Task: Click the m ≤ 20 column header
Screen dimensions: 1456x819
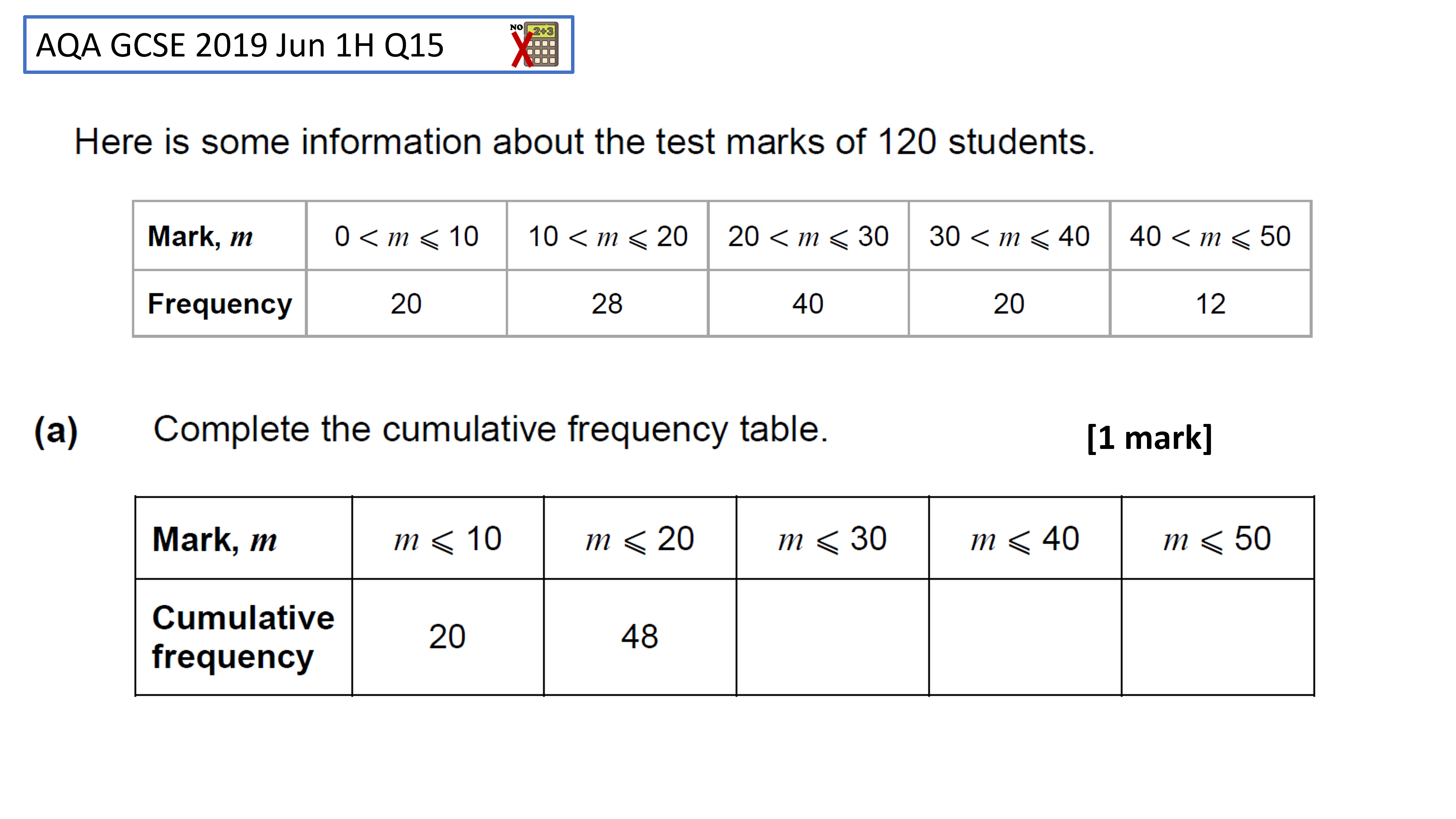Action: [639, 539]
